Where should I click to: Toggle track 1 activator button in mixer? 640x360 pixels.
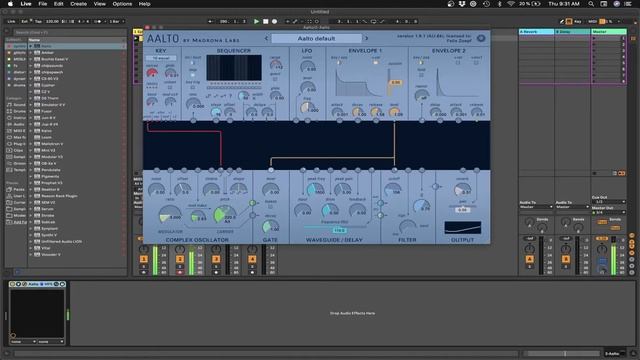click(x=144, y=259)
